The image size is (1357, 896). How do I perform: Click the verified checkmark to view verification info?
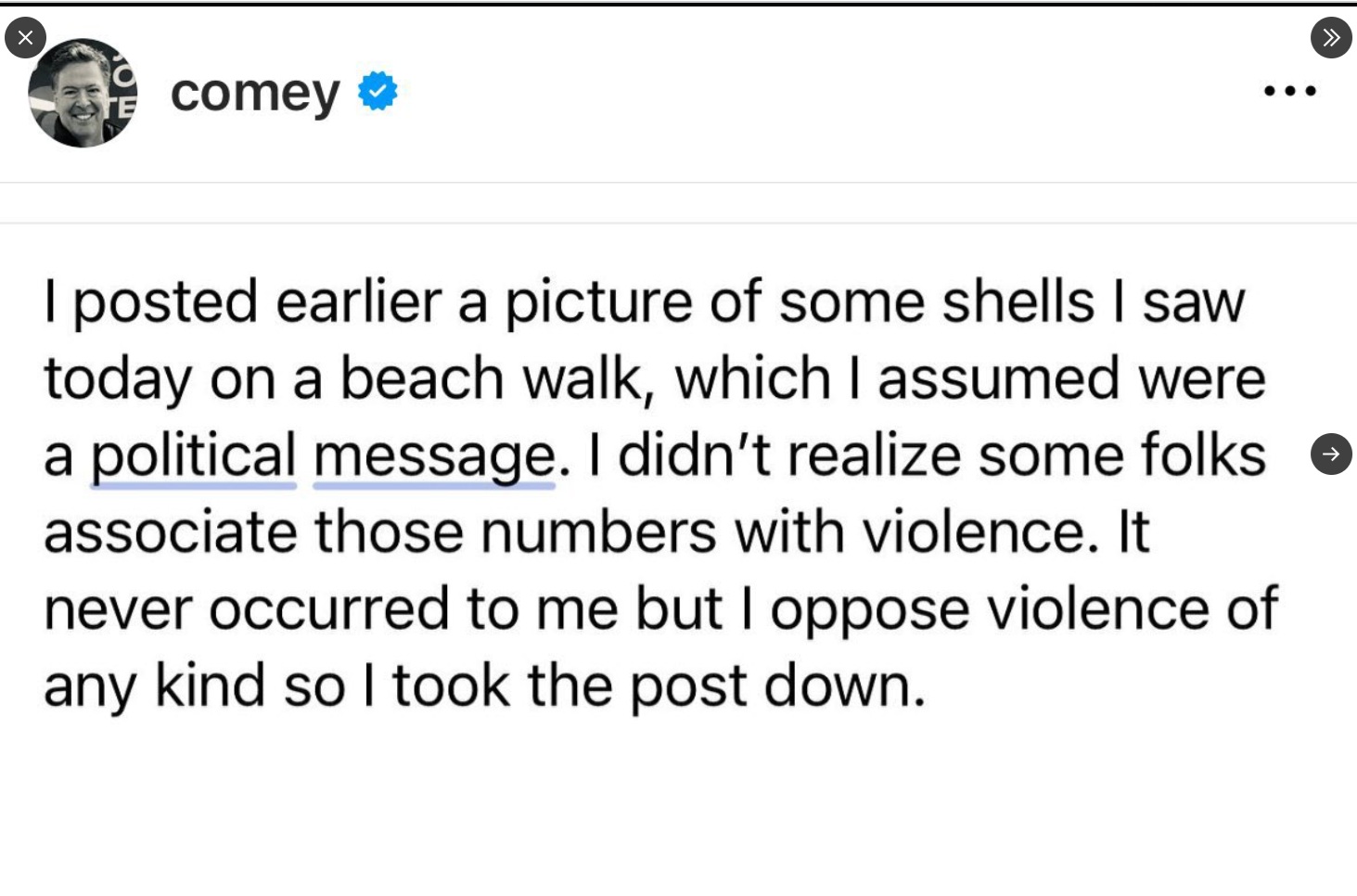[377, 90]
